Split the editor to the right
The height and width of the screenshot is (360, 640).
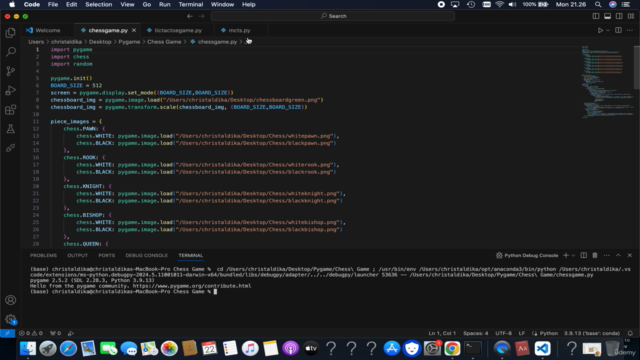pos(618,30)
